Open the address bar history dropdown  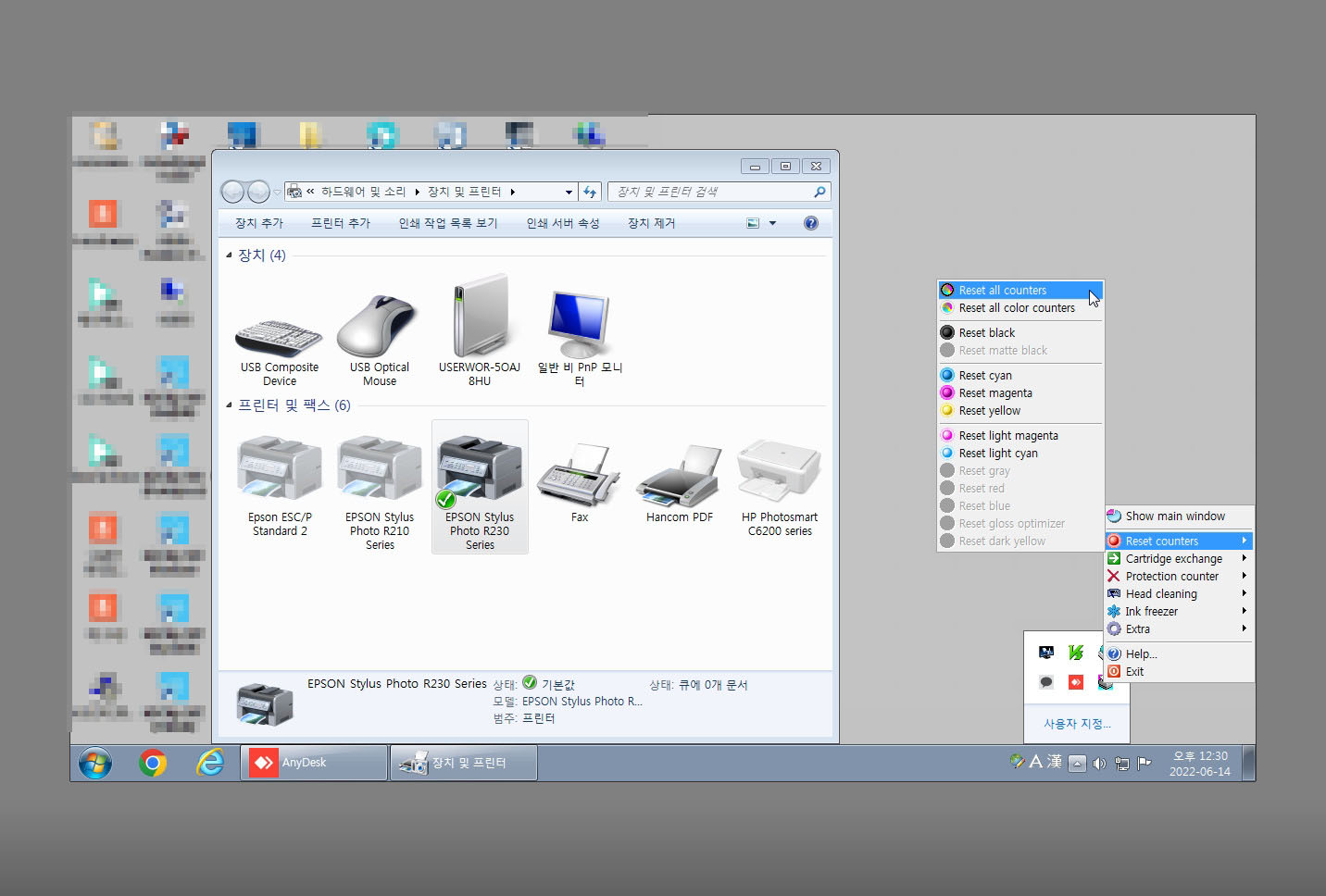point(569,192)
